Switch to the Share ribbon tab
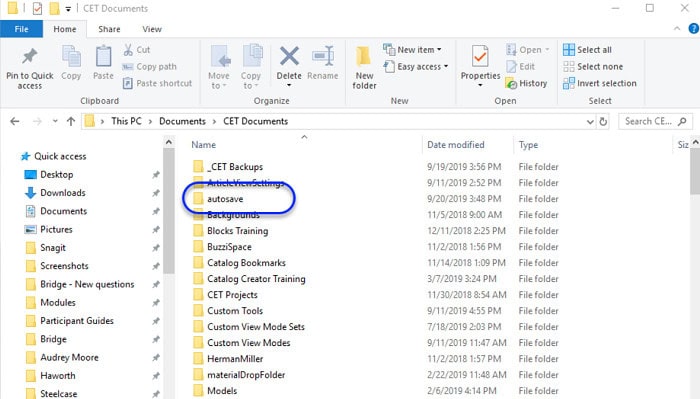The width and height of the screenshot is (700, 399). (109, 29)
